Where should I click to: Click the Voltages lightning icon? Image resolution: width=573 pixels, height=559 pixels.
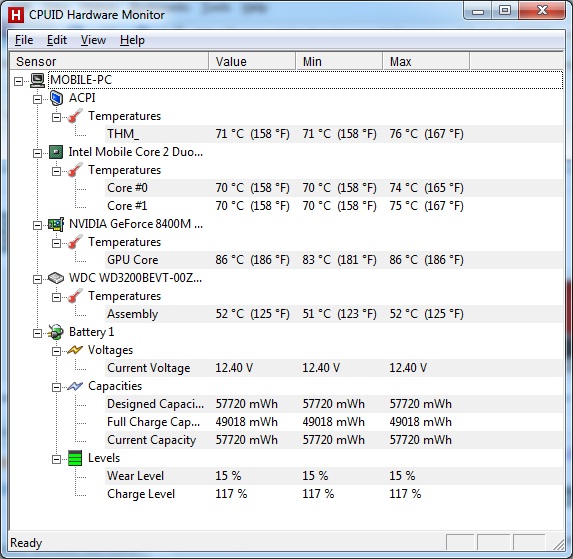(x=75, y=350)
